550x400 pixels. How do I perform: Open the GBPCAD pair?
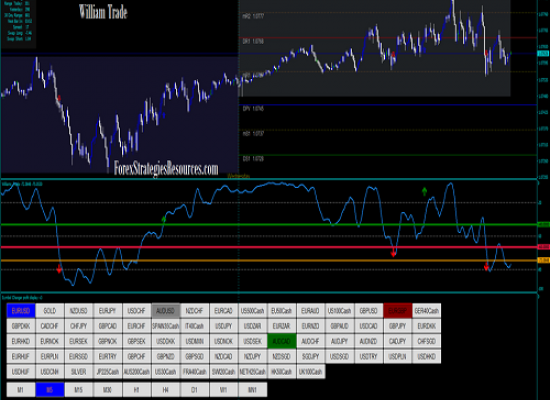108,326
